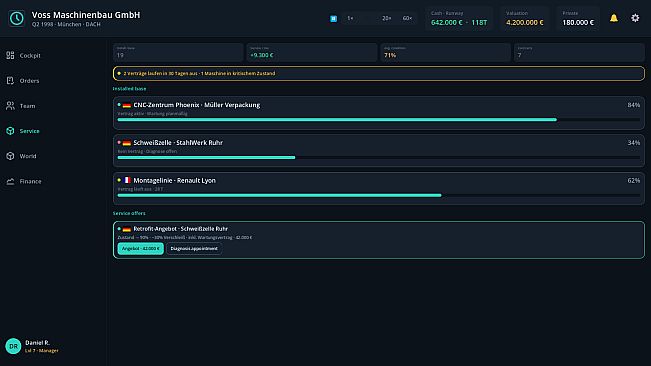Set game speed to 1x
This screenshot has width=651, height=366.
tap(350, 18)
